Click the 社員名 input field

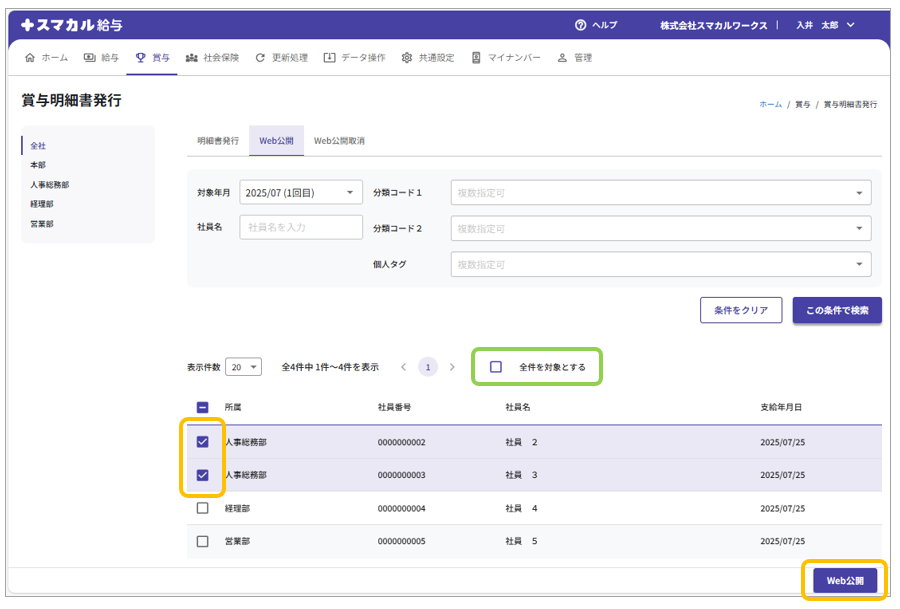301,227
